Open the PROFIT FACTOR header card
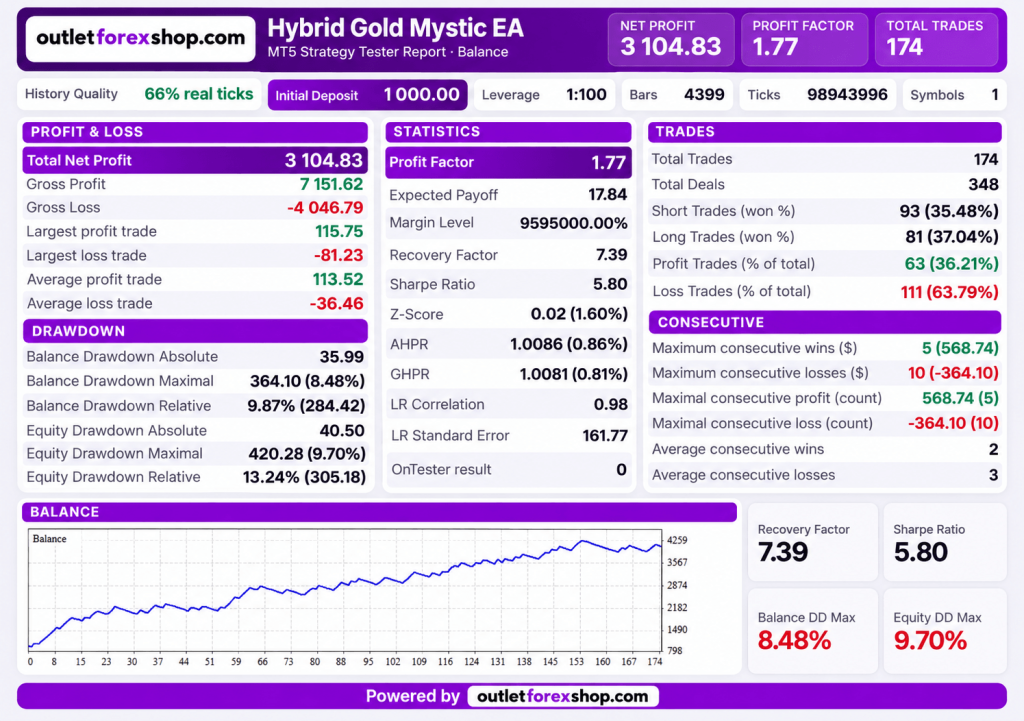 coord(804,39)
